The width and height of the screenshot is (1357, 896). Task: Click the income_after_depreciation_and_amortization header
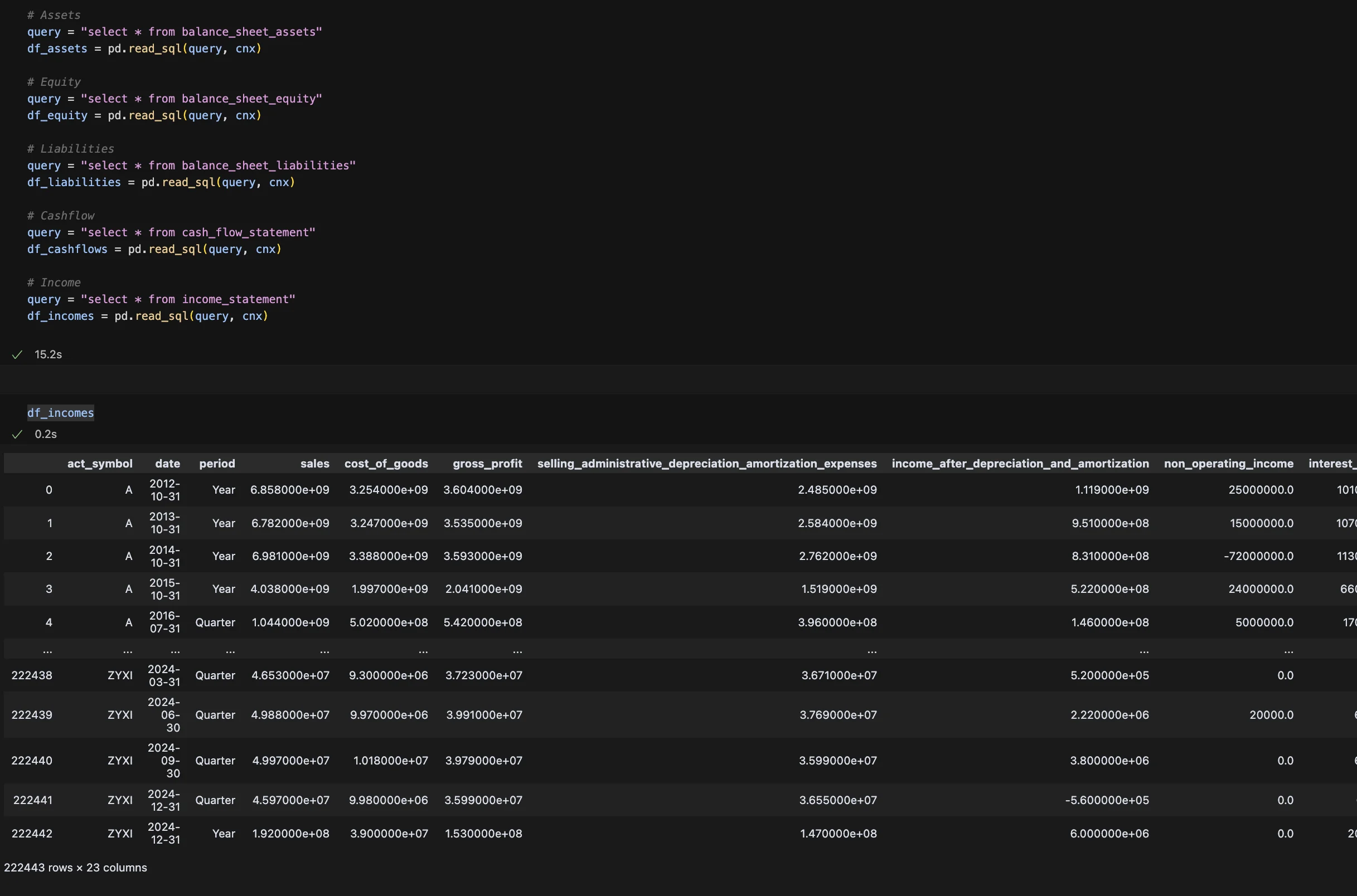(x=1020, y=464)
